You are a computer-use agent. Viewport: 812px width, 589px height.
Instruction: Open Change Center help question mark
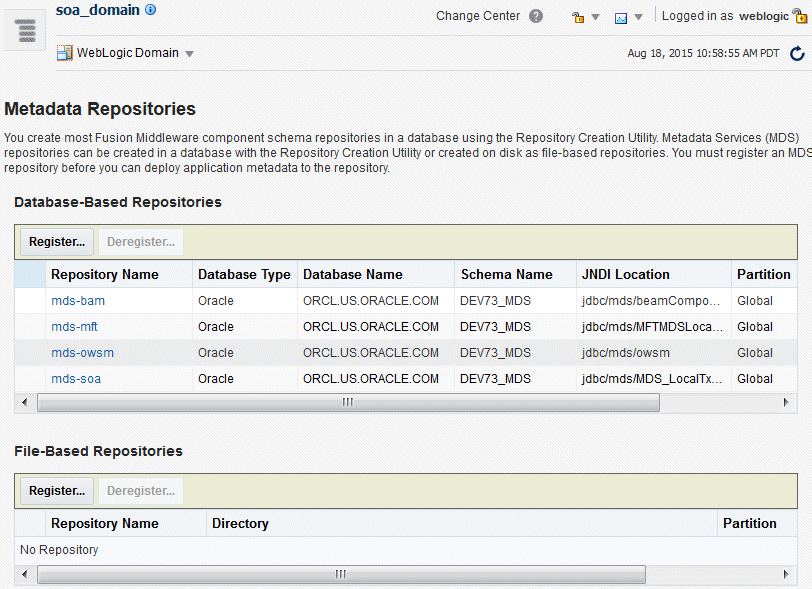[x=536, y=16]
